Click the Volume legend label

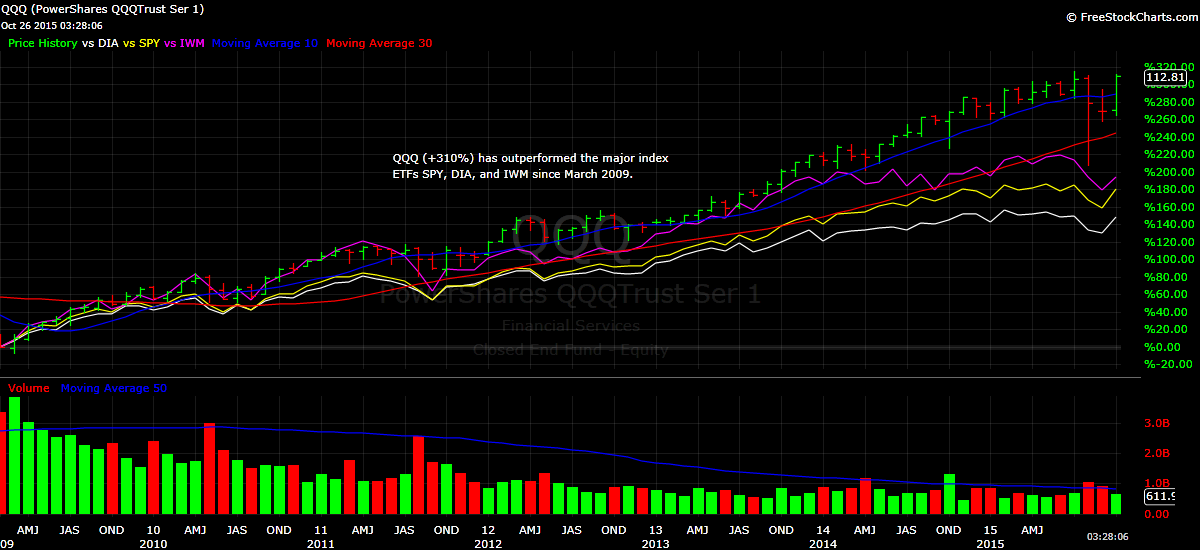pyautogui.click(x=30, y=388)
